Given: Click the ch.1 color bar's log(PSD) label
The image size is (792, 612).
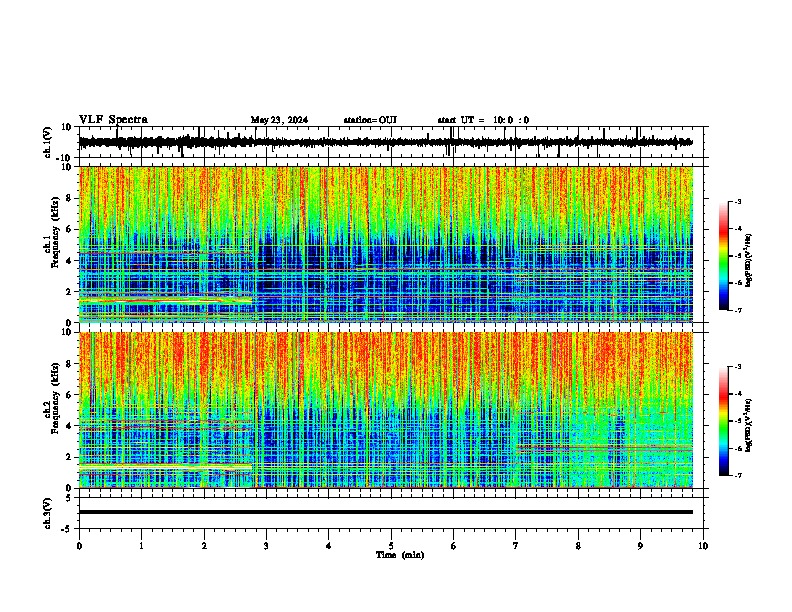Looking at the screenshot, I should tap(749, 261).
